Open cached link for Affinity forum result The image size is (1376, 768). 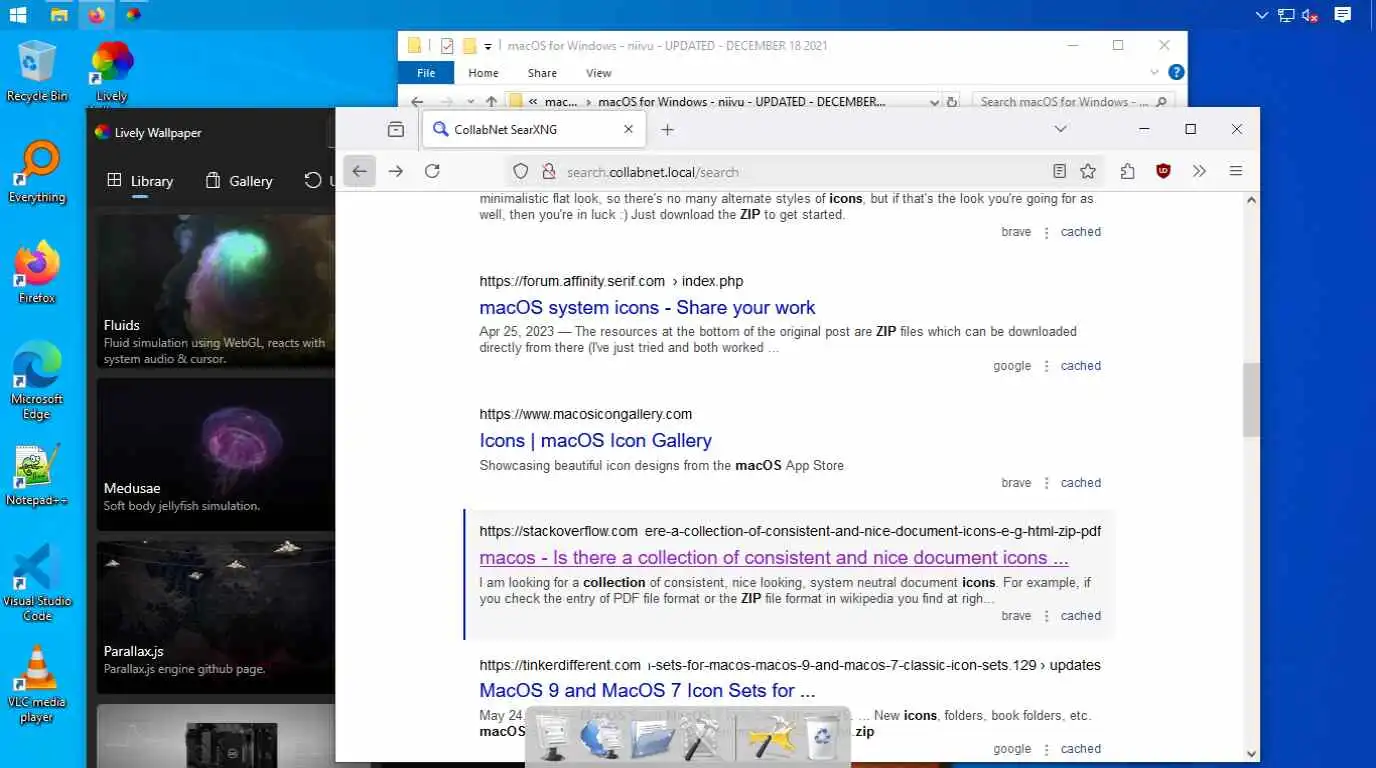point(1081,366)
